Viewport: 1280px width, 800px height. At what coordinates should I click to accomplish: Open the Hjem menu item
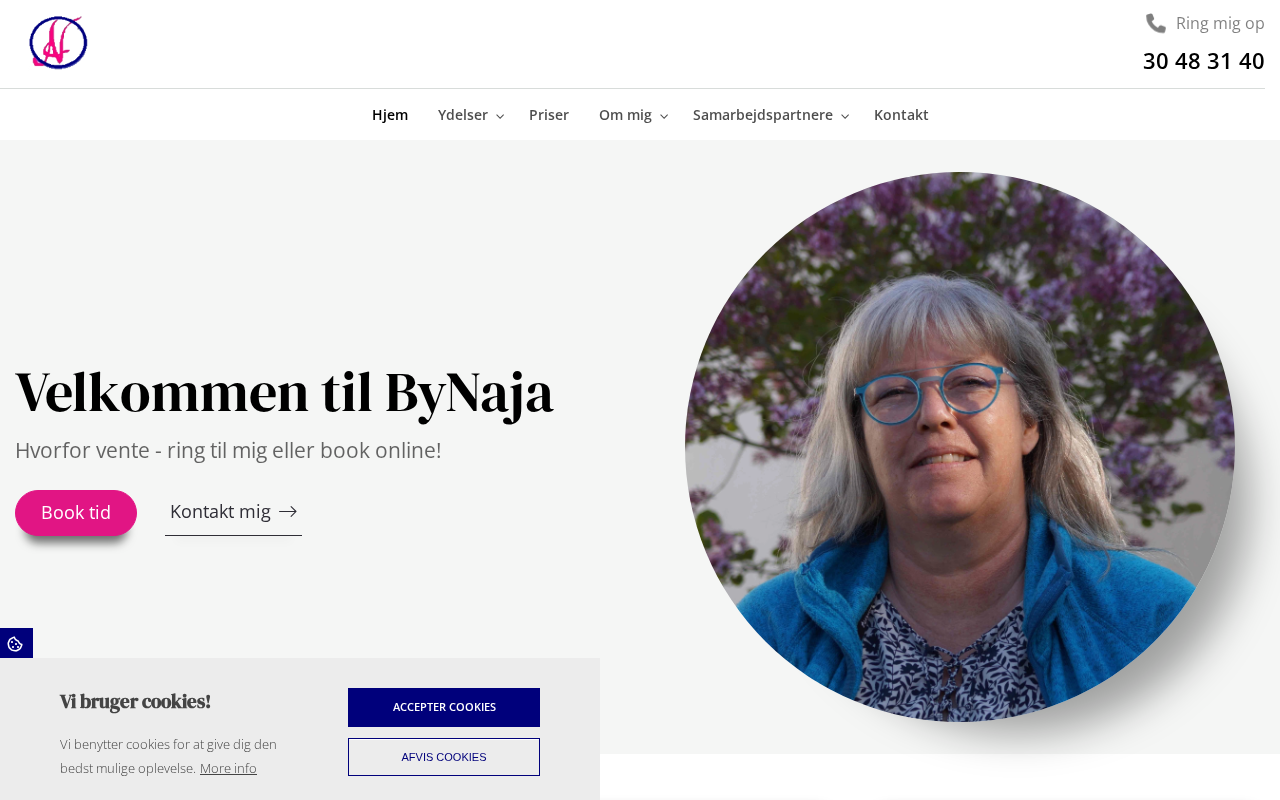(x=390, y=115)
